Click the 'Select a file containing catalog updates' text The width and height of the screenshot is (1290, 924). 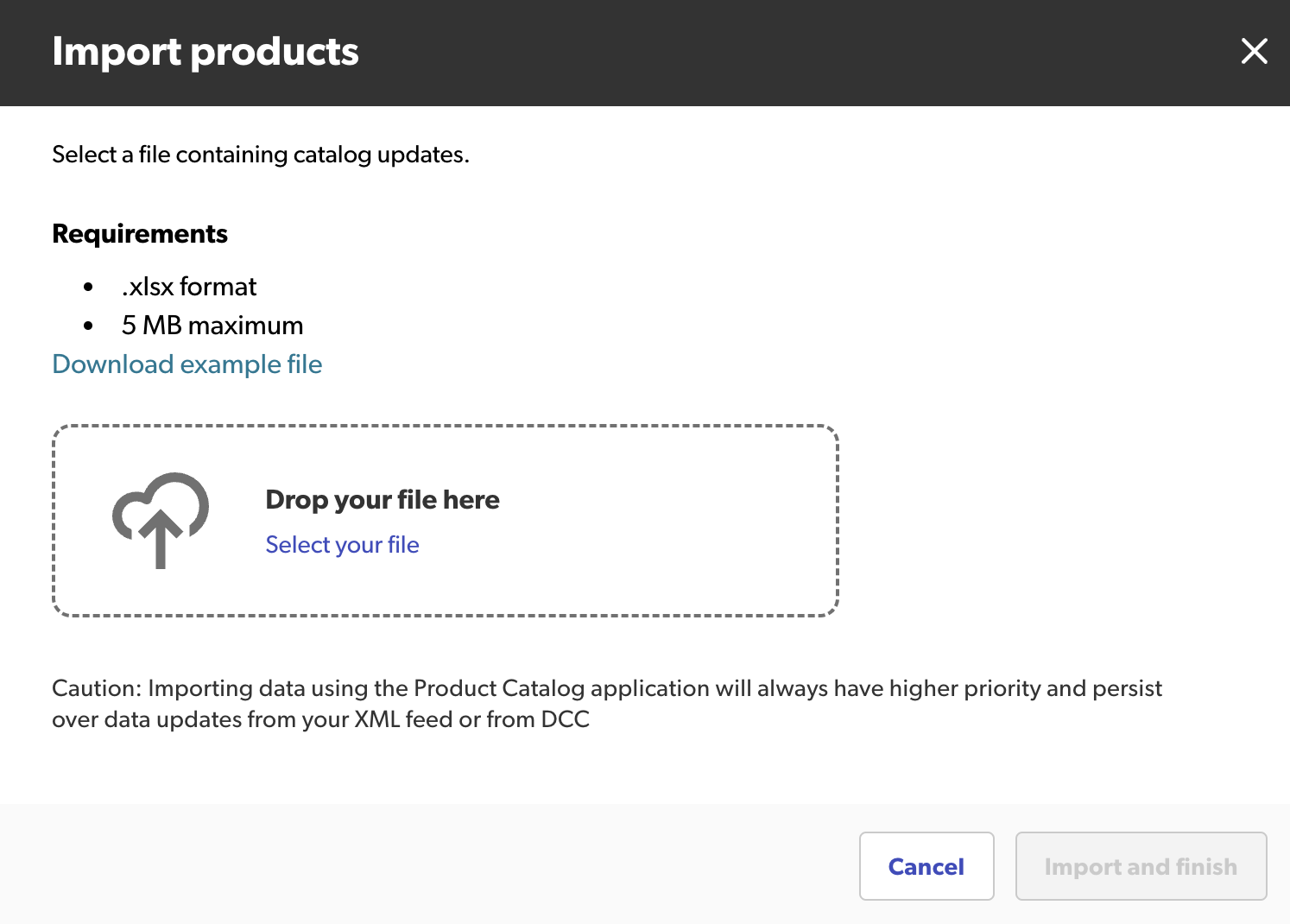coord(261,155)
